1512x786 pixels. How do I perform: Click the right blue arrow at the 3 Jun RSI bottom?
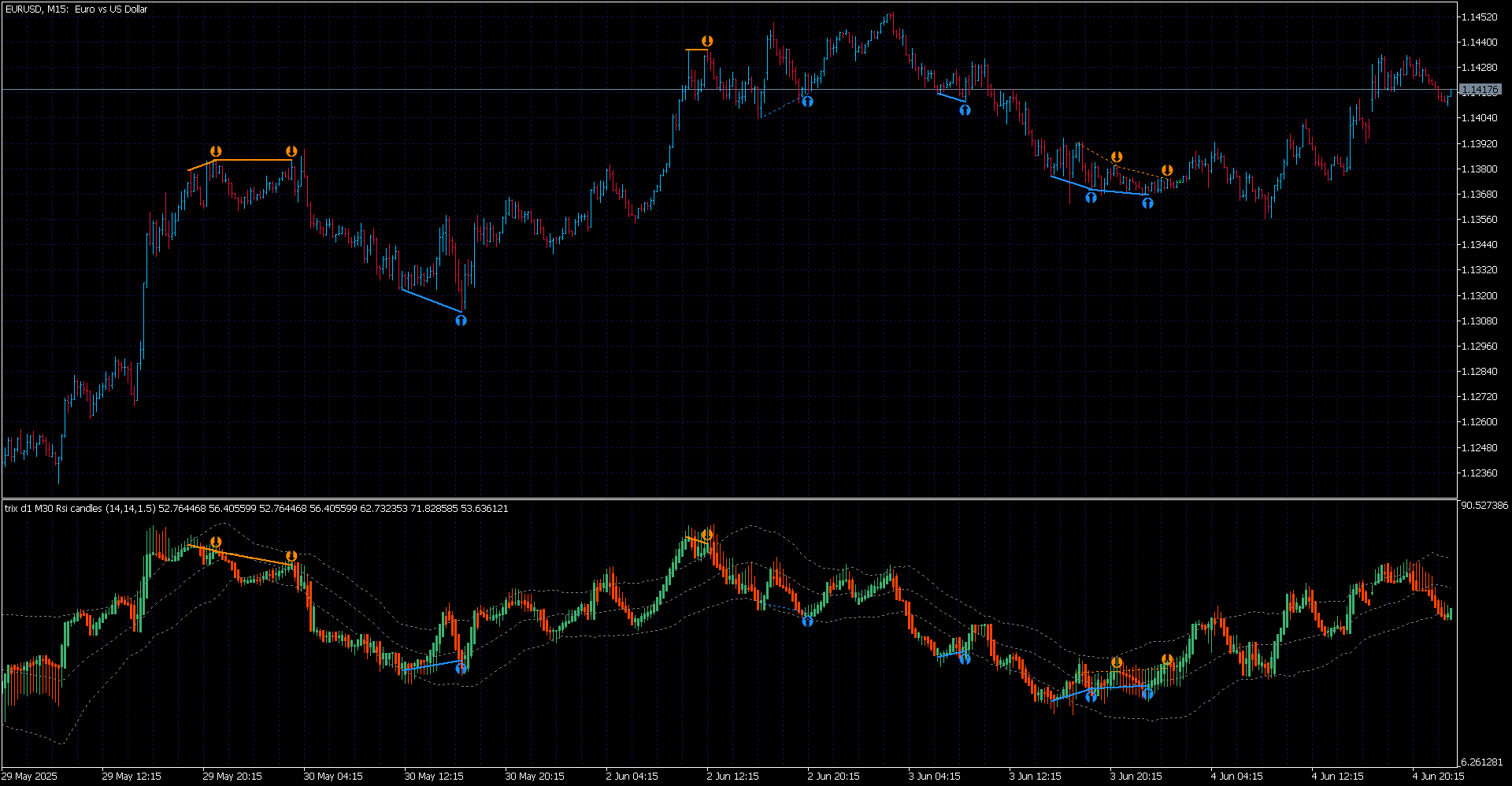[x=1147, y=694]
